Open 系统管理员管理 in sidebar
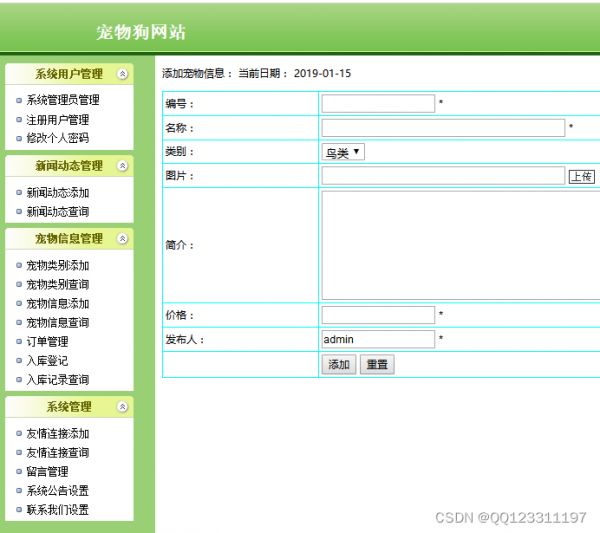 pos(62,100)
